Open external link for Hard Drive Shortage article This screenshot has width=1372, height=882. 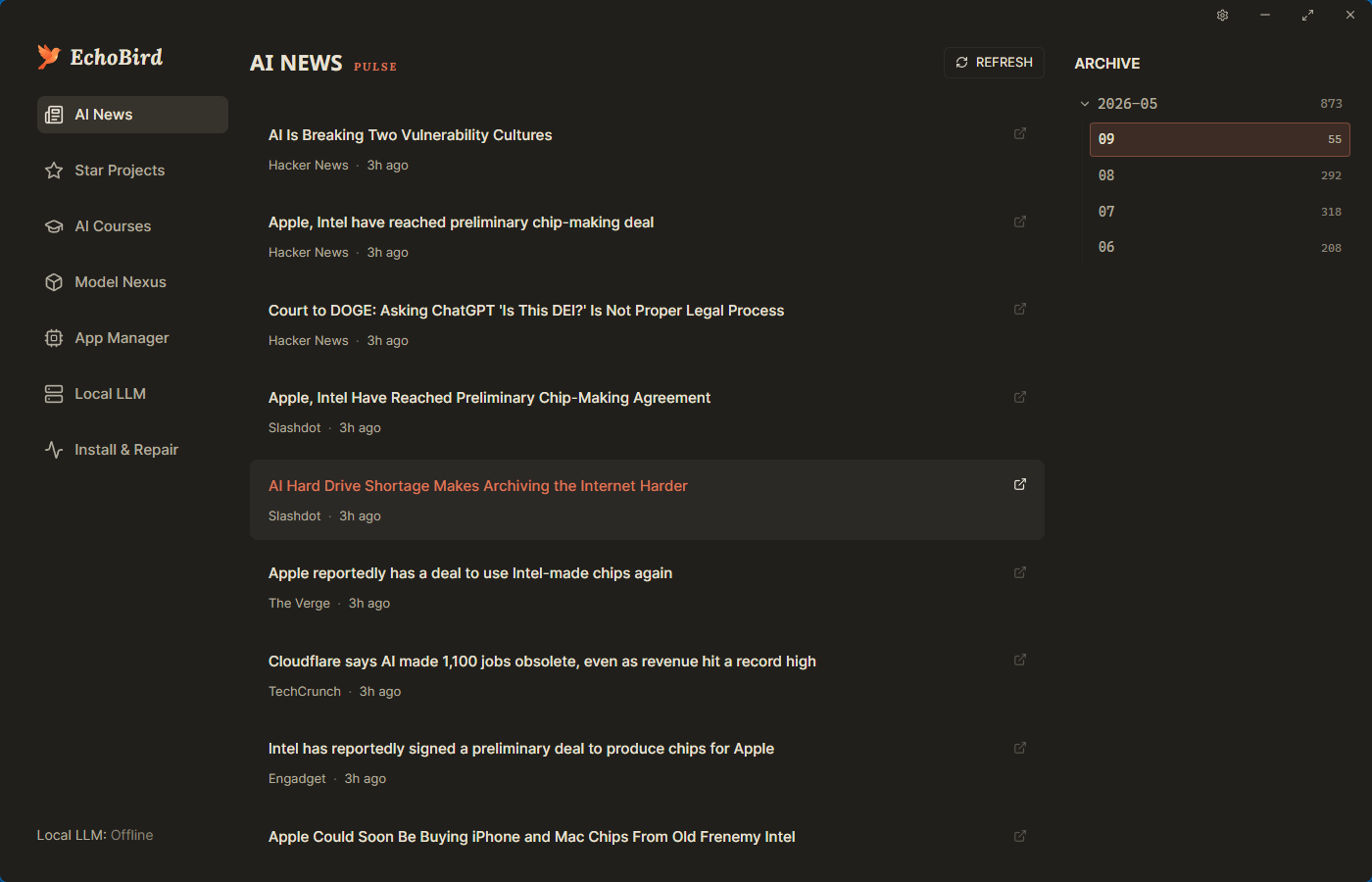[1020, 484]
